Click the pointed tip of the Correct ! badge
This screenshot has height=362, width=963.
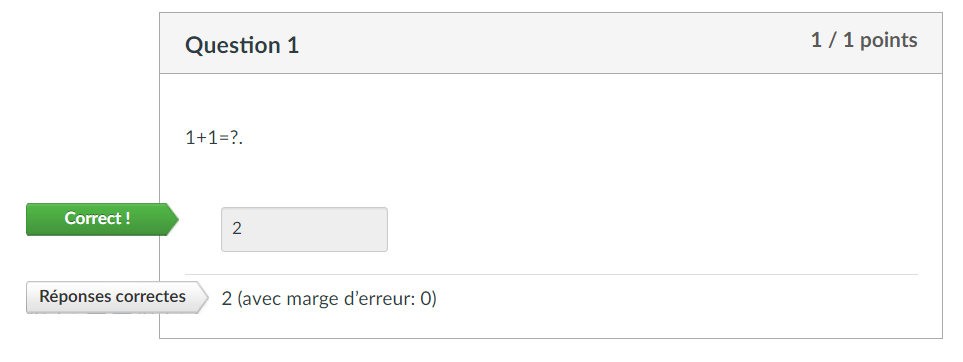pyautogui.click(x=174, y=219)
